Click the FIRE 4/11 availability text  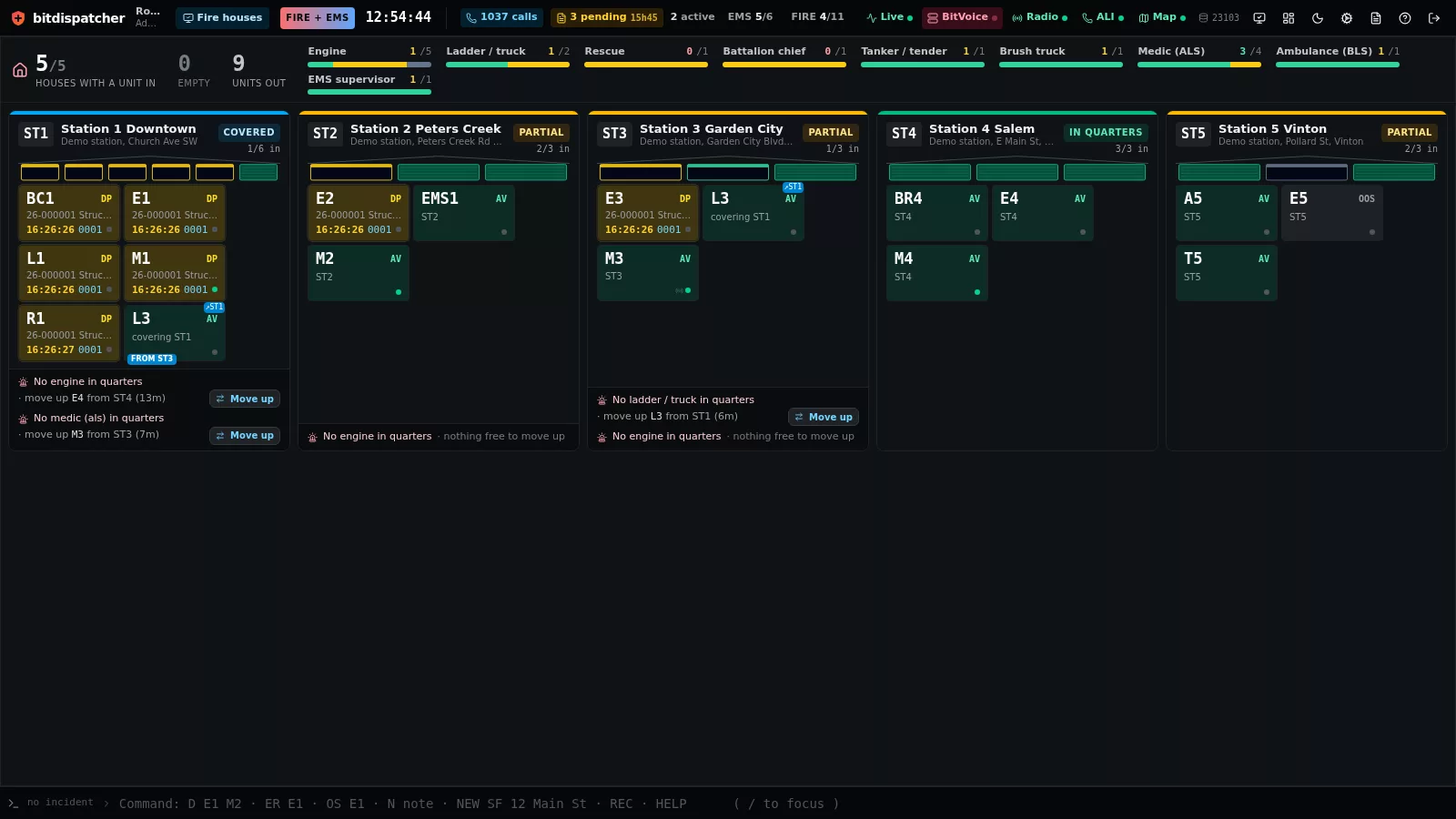click(x=817, y=17)
